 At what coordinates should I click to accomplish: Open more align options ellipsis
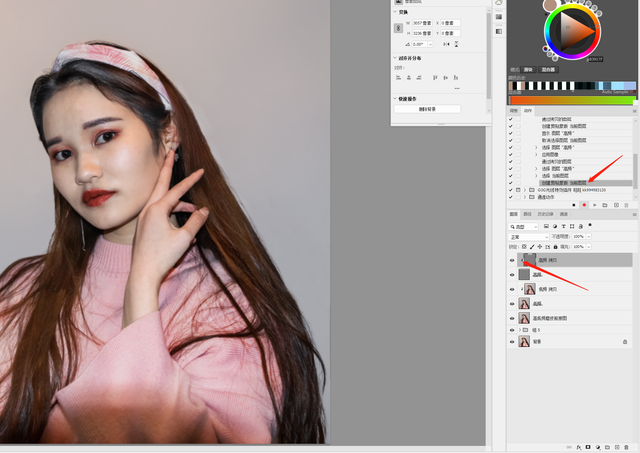click(x=457, y=88)
